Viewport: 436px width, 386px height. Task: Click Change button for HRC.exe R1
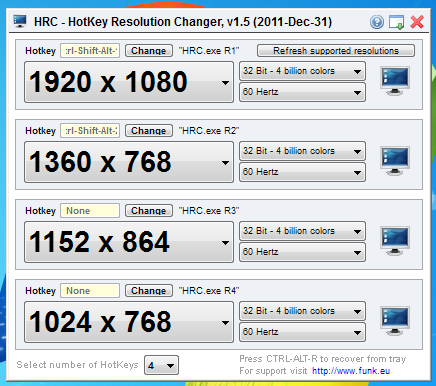coord(149,51)
